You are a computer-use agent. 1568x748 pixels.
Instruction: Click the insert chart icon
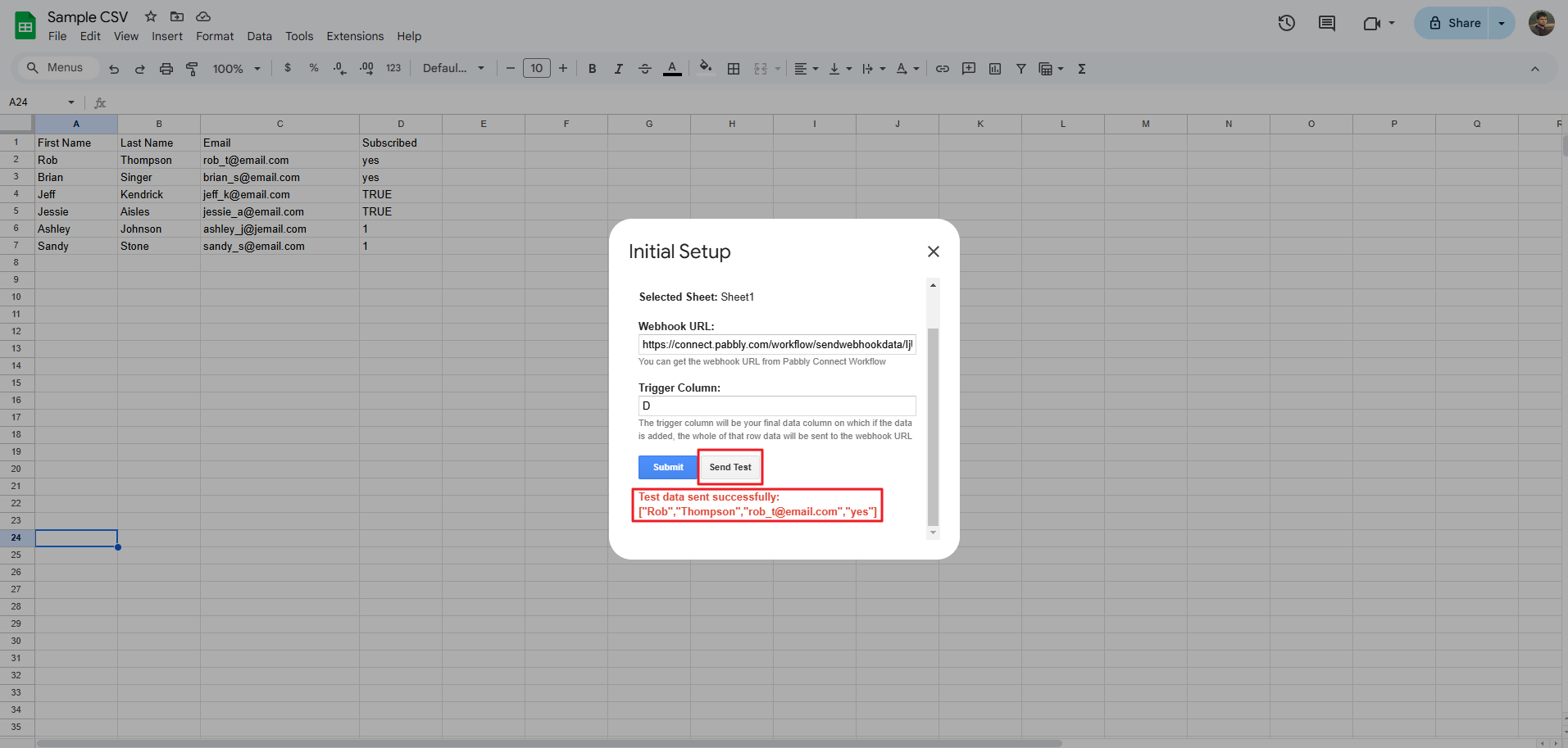click(x=995, y=69)
